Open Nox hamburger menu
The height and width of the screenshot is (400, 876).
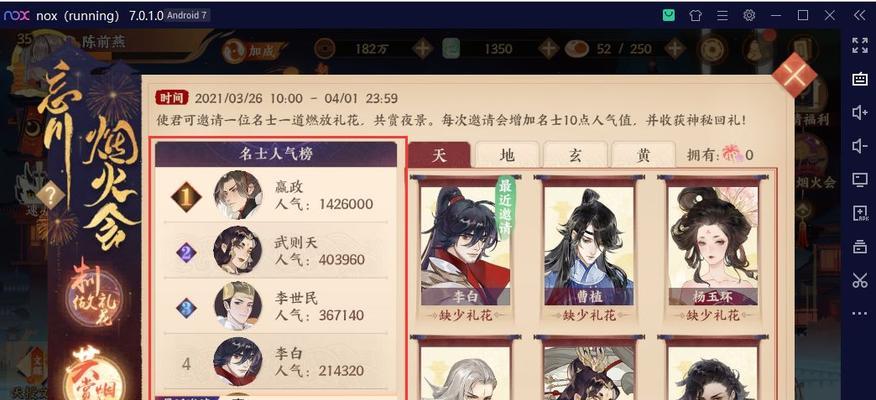(722, 15)
